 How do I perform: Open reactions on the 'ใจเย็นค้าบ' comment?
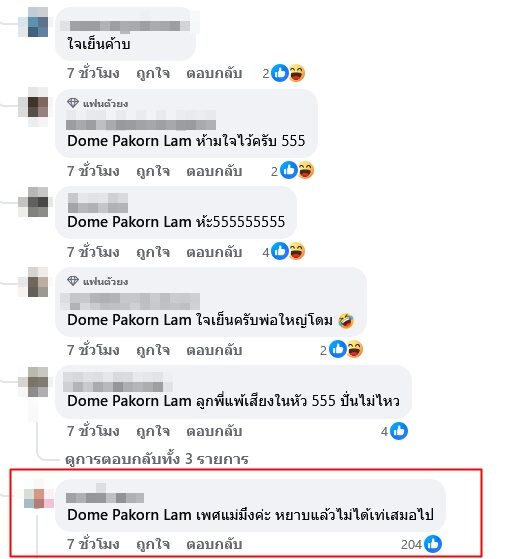pyautogui.click(x=284, y=73)
